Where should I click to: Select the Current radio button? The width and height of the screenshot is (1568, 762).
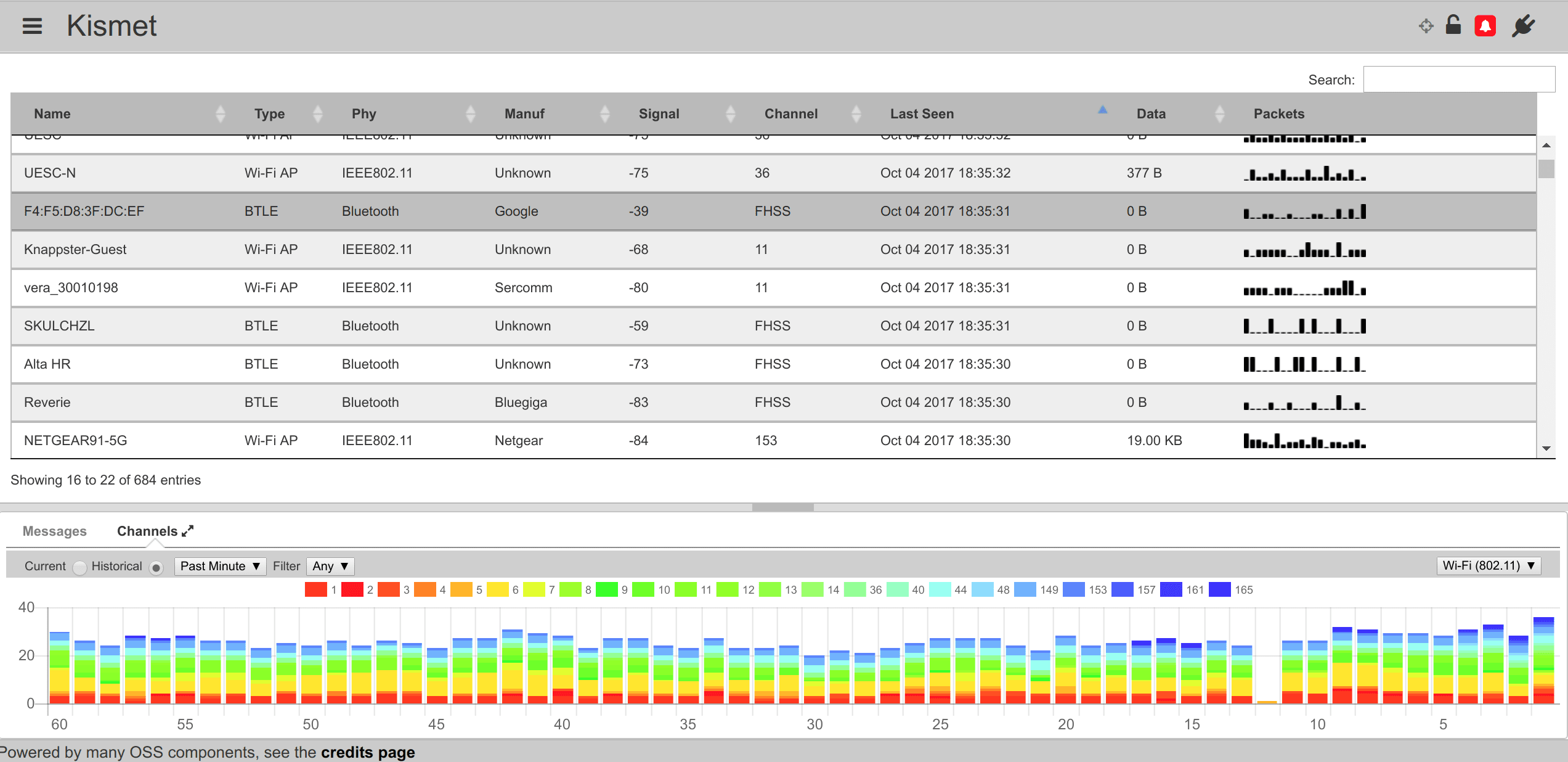click(x=79, y=567)
